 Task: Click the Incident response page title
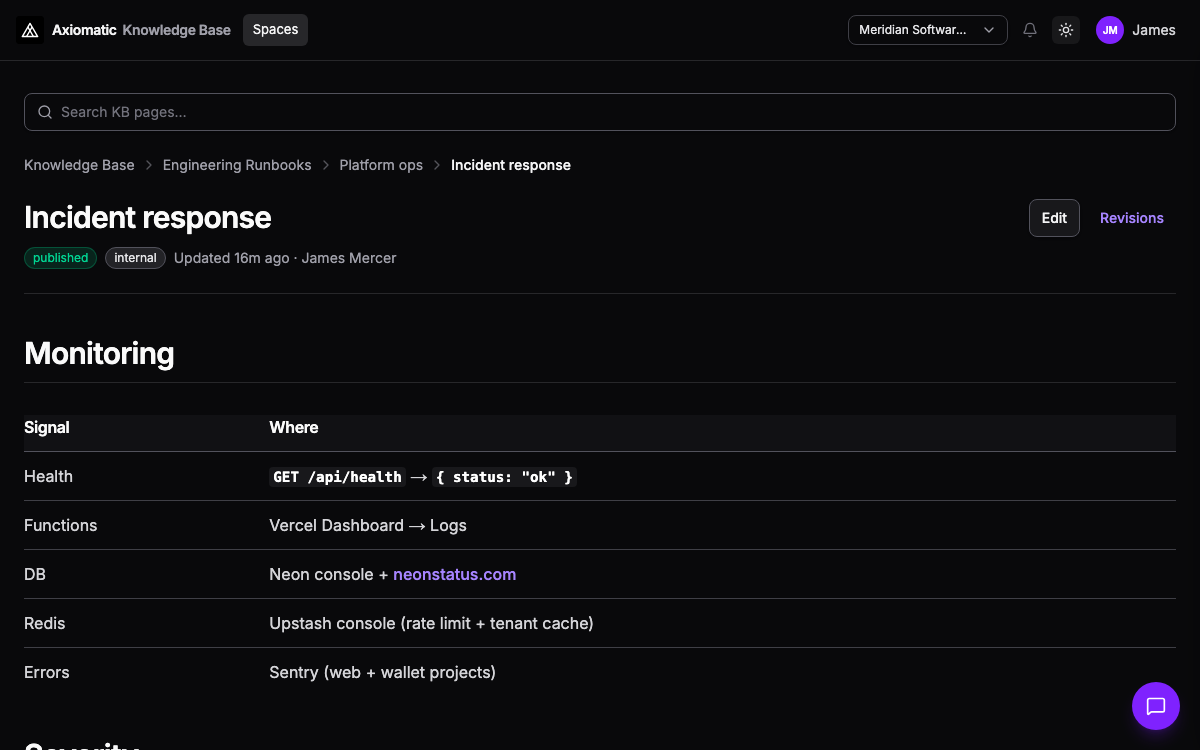(148, 217)
